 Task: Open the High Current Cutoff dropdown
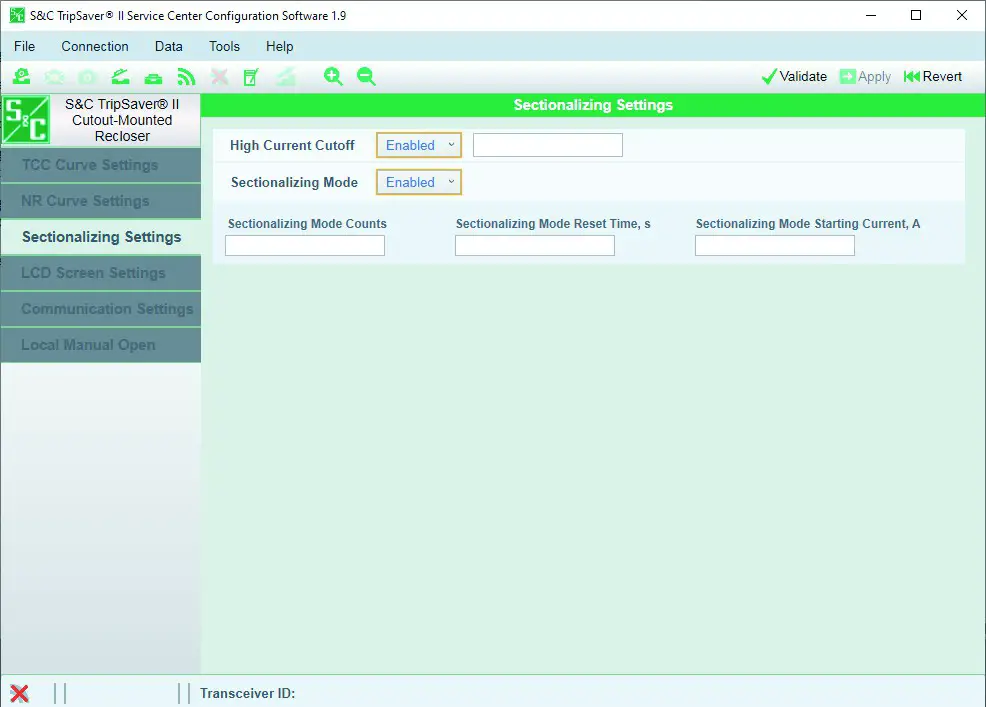(x=419, y=145)
